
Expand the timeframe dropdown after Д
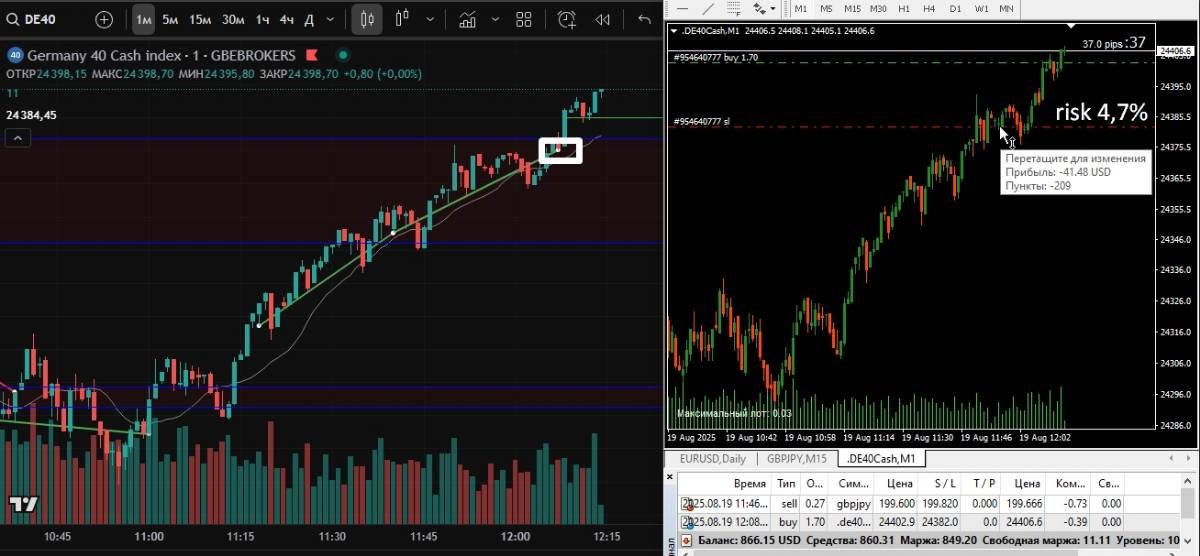click(333, 19)
